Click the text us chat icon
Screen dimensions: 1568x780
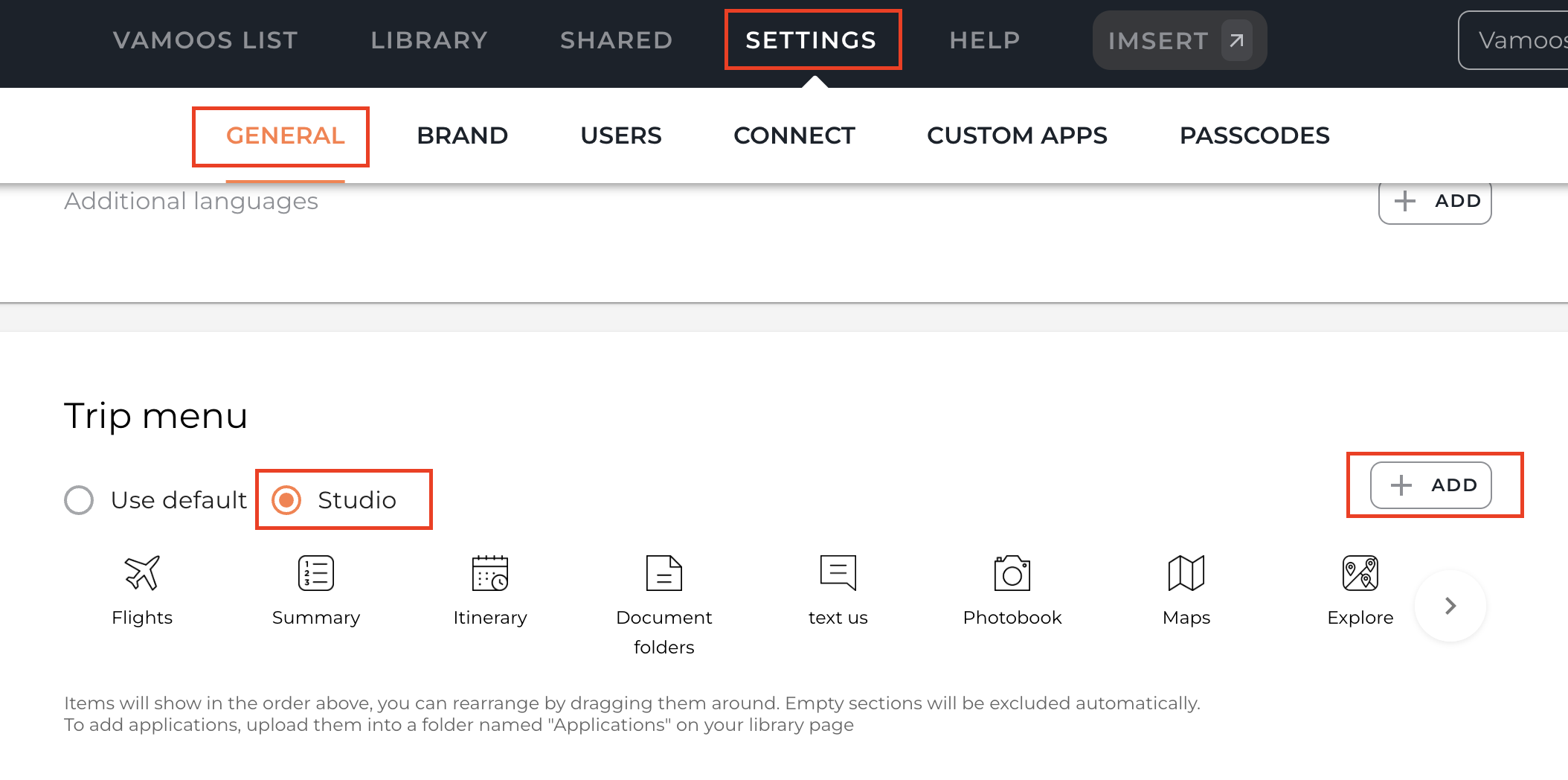coord(838,573)
